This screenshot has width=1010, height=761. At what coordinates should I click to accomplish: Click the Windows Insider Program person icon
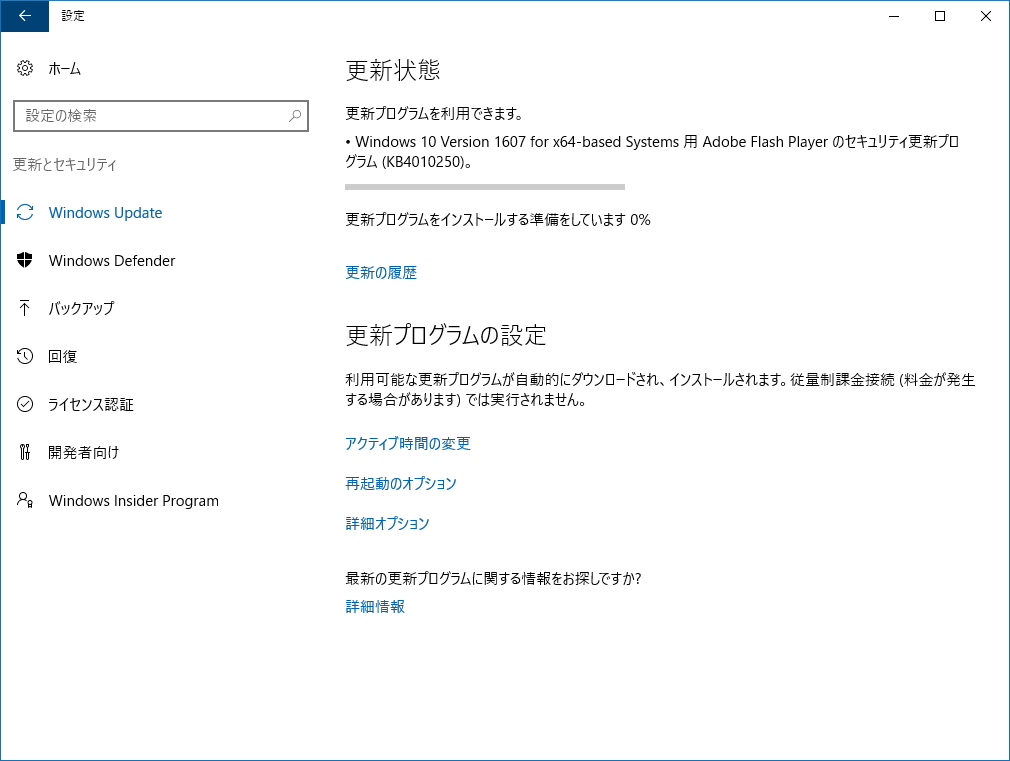click(x=25, y=500)
